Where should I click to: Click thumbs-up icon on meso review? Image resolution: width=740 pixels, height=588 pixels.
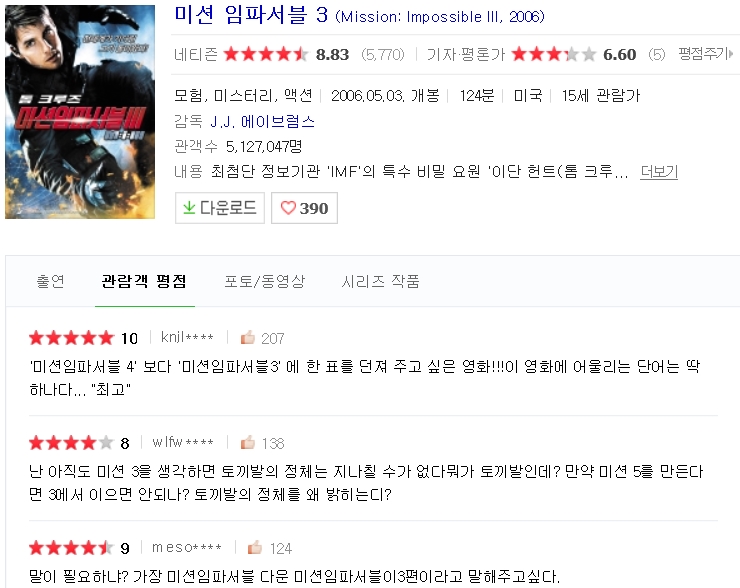pyautogui.click(x=255, y=547)
